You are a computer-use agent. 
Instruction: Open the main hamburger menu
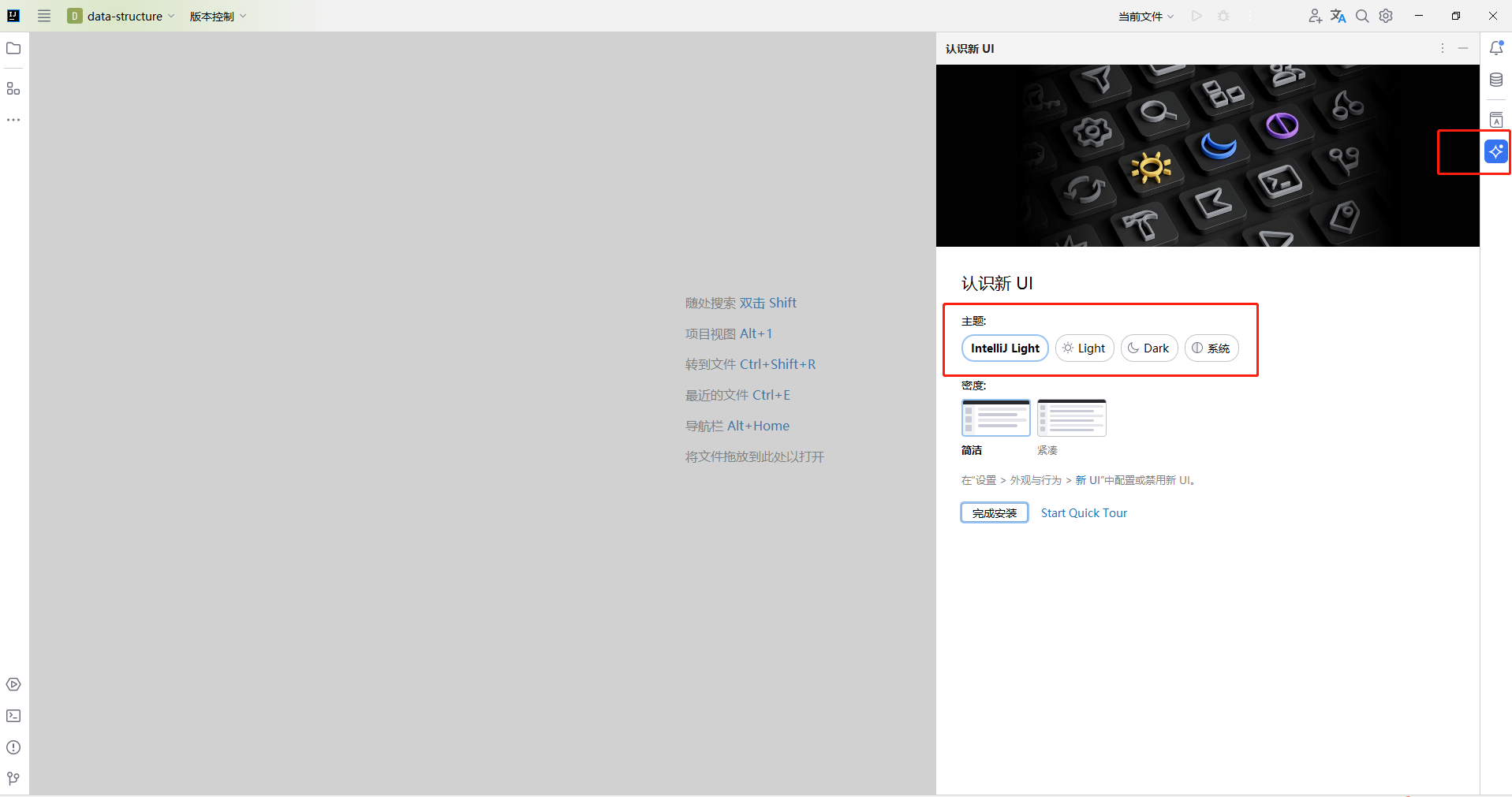click(x=44, y=16)
